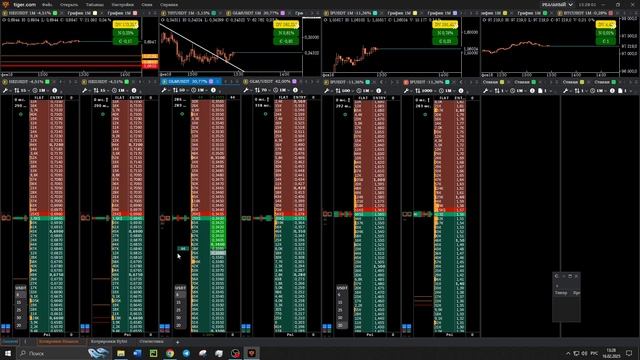This screenshot has width=640, height=360.
Task: Open wrench settings of IPUSDT scale 500 order book
Action: (x=327, y=90)
